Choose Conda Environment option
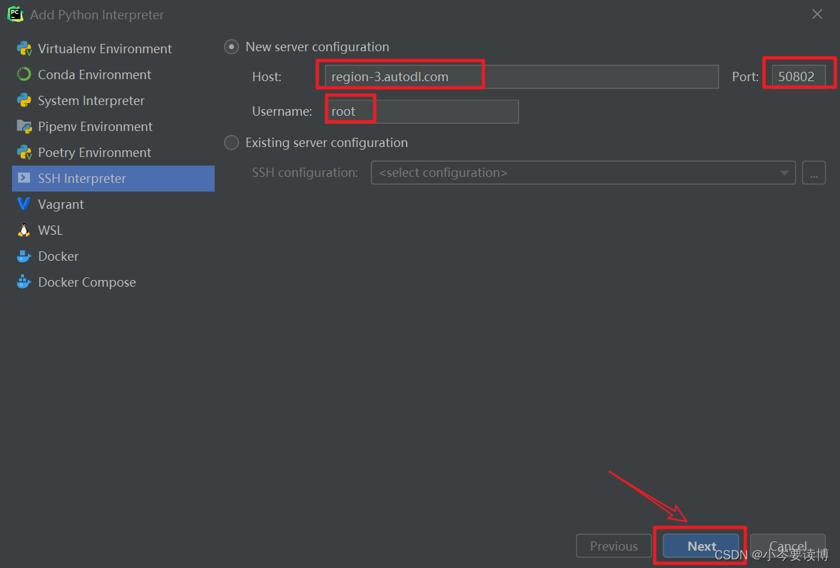This screenshot has height=568, width=840. coord(113,74)
